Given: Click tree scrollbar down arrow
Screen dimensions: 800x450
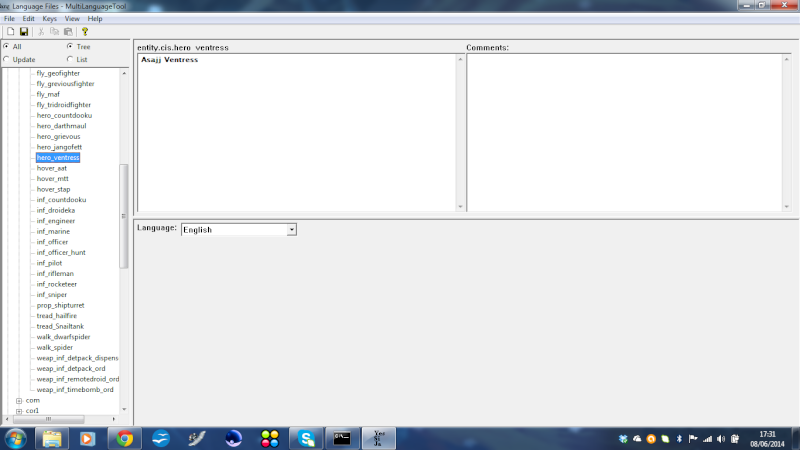Looking at the screenshot, I should coord(124,409).
